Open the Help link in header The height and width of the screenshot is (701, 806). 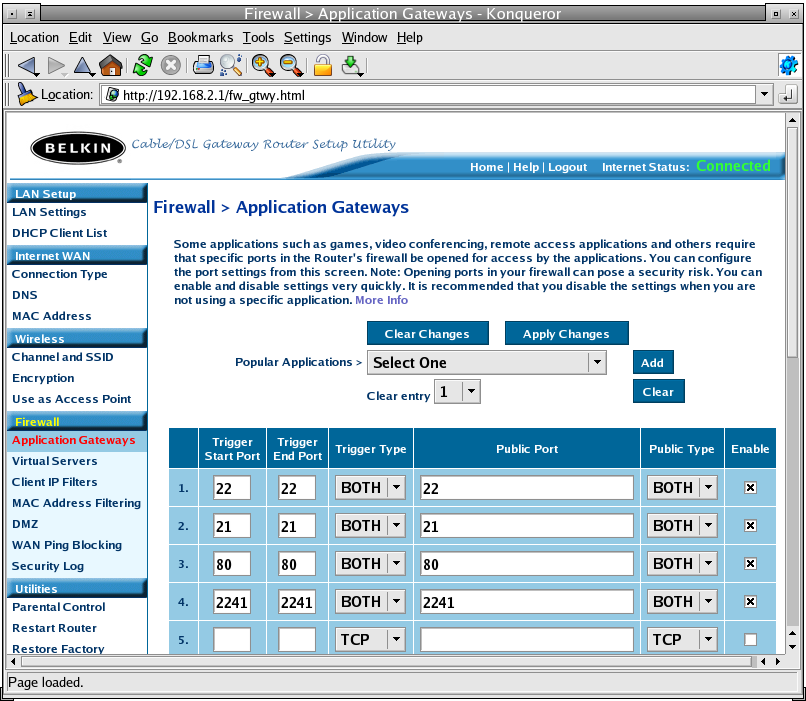(526, 167)
